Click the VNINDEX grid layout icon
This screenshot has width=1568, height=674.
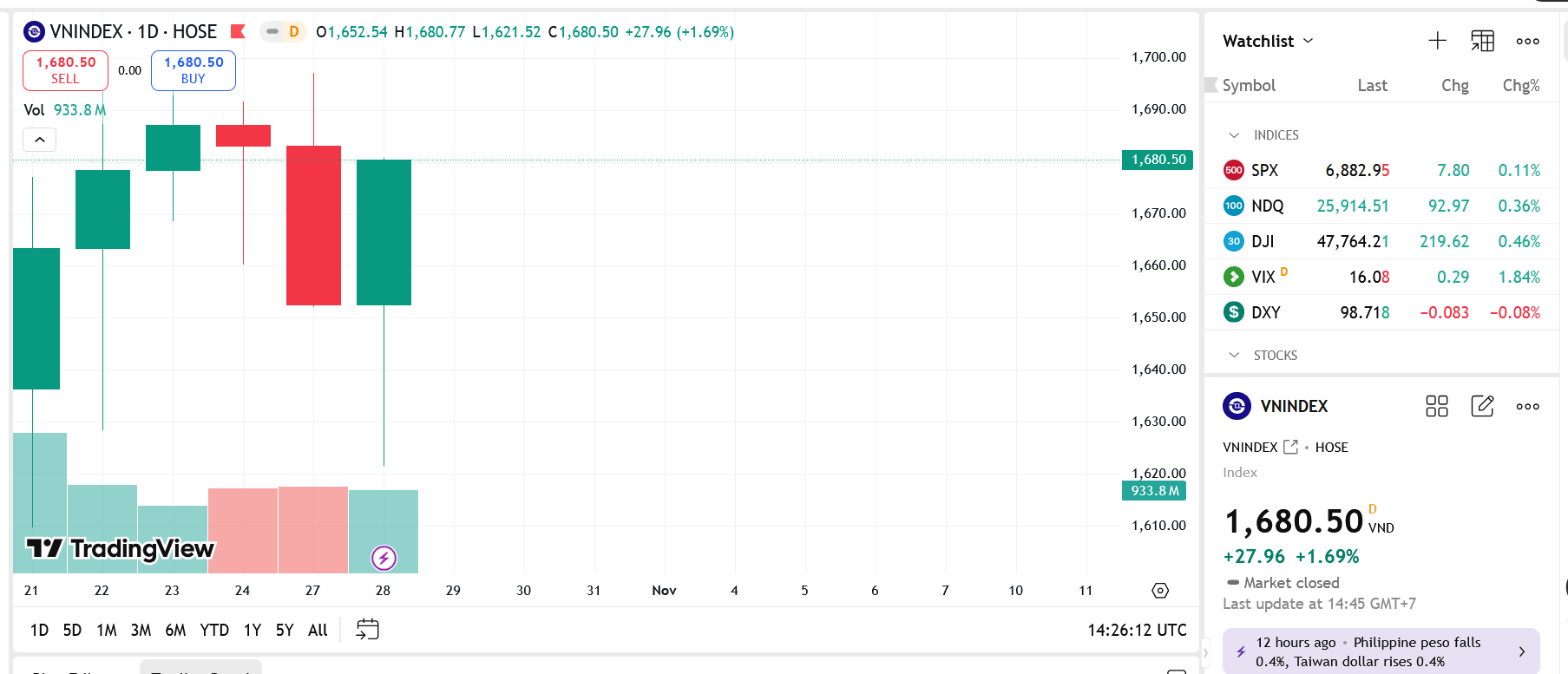point(1436,406)
